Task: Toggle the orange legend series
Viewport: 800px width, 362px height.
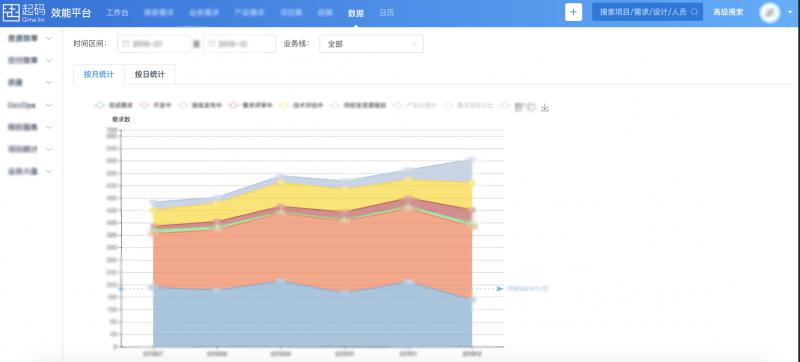Action: [156, 106]
